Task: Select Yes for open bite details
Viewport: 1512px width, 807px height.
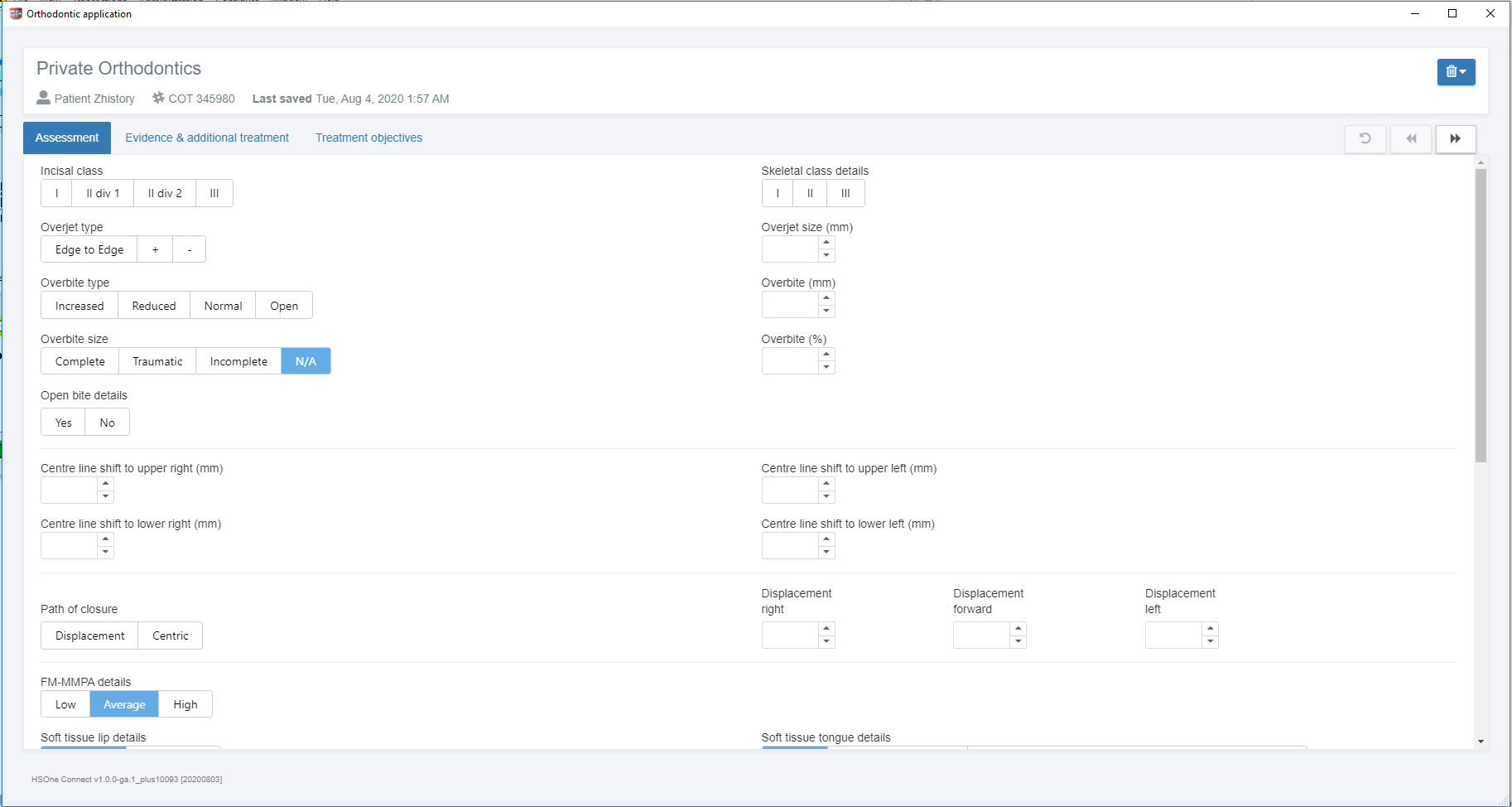Action: tap(64, 423)
